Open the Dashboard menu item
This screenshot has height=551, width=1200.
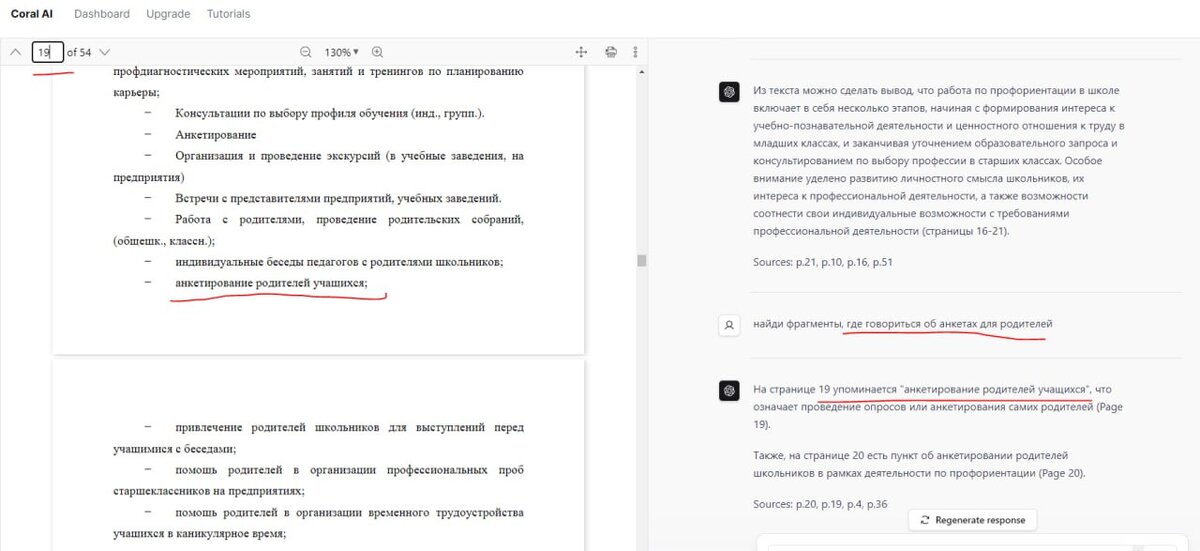tap(102, 14)
